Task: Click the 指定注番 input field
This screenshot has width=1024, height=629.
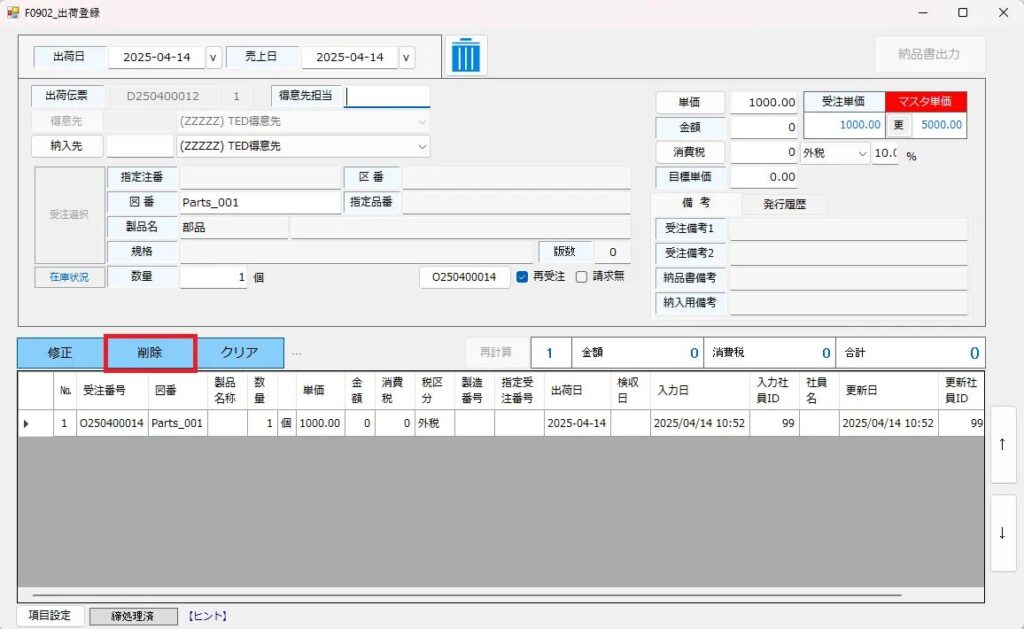Action: (x=261, y=177)
